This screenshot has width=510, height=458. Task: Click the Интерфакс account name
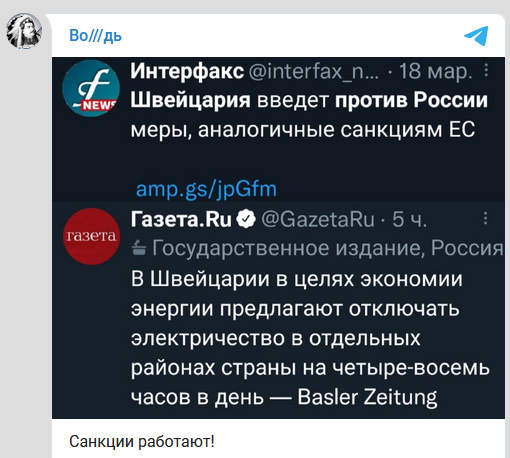187,71
